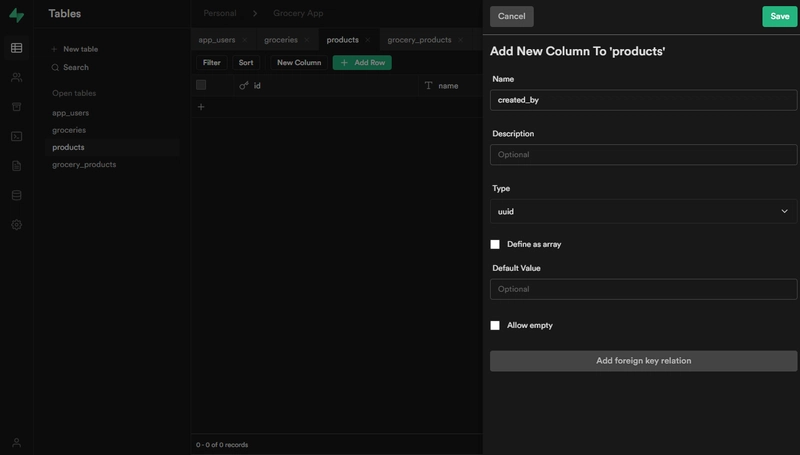The image size is (800, 455).
Task: Click the Sort button
Action: pos(246,63)
